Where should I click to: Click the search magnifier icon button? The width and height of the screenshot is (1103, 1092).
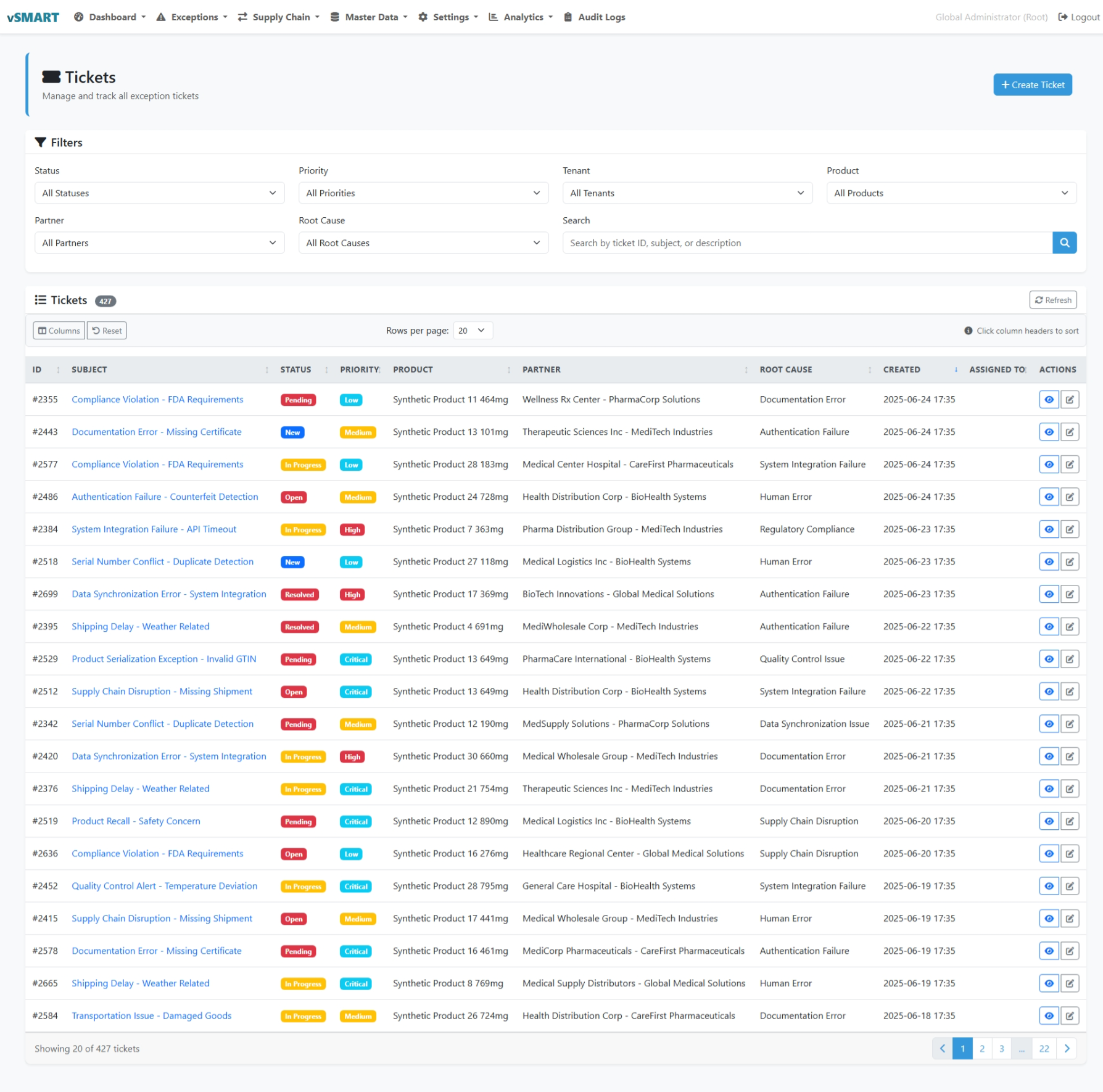(1064, 243)
